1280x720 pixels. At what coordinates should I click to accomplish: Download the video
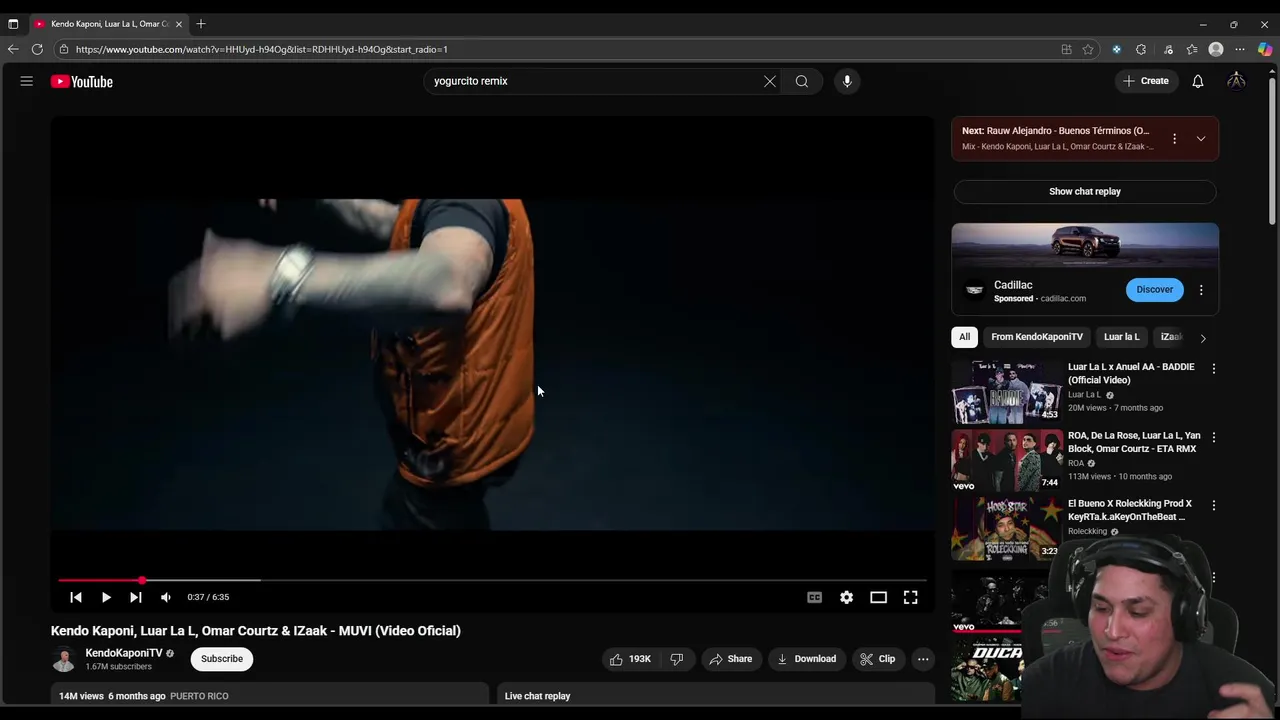807,659
